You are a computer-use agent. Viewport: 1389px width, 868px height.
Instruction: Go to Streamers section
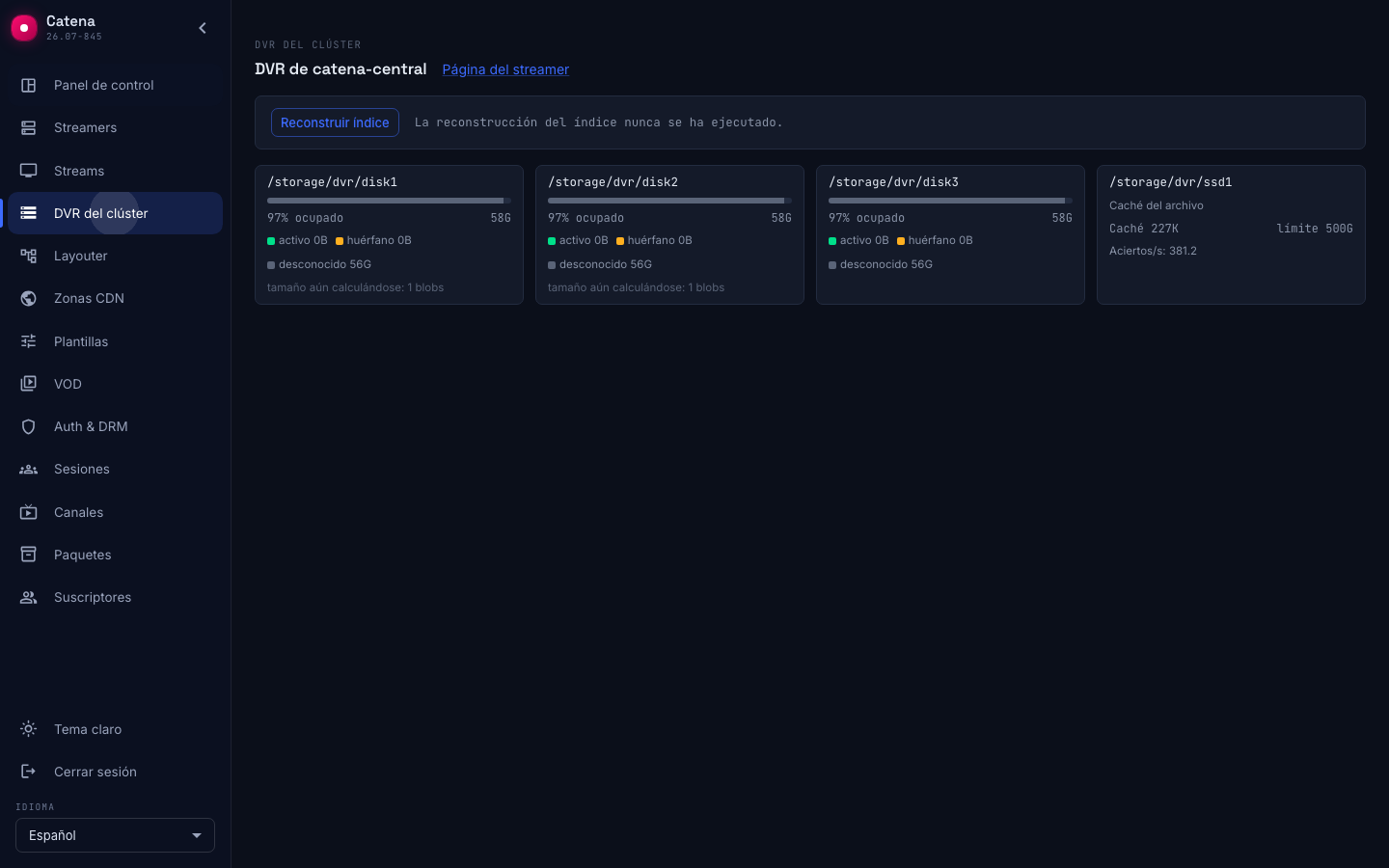click(x=115, y=127)
